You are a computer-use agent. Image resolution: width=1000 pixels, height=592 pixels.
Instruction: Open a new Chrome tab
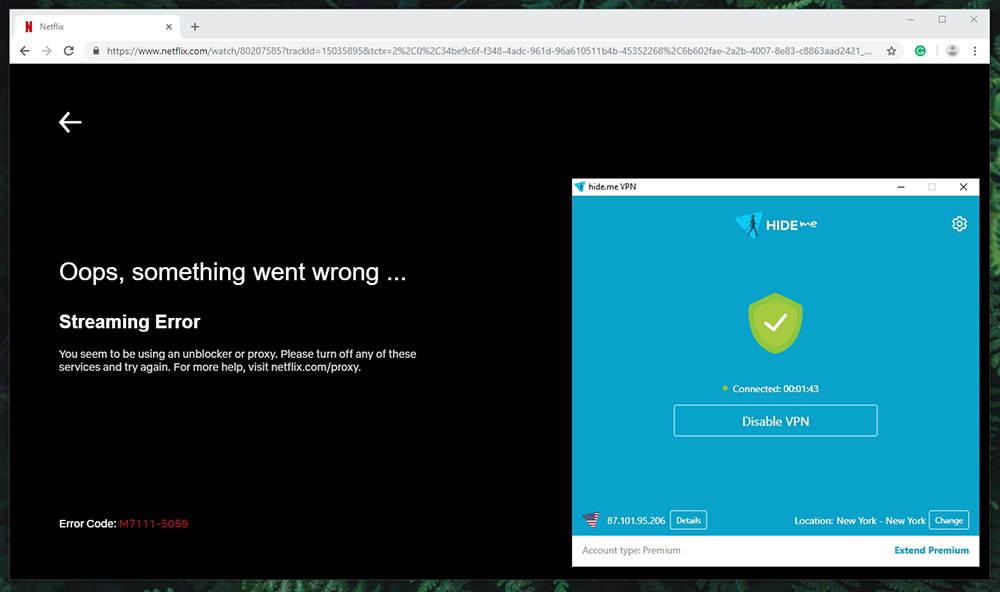point(195,27)
